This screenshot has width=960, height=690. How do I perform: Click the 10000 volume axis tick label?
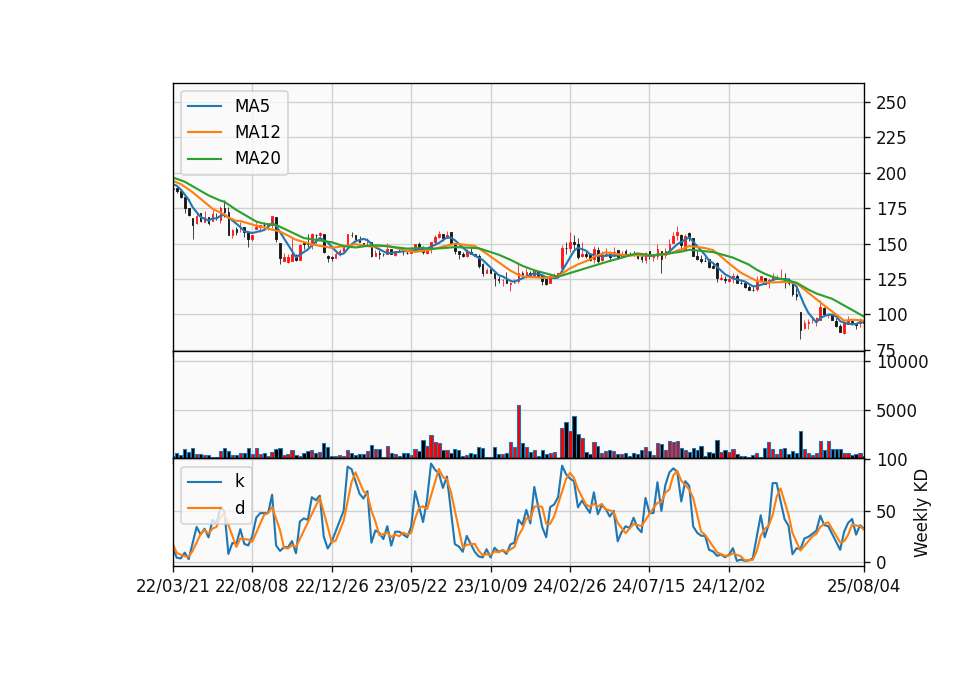pyautogui.click(x=902, y=362)
